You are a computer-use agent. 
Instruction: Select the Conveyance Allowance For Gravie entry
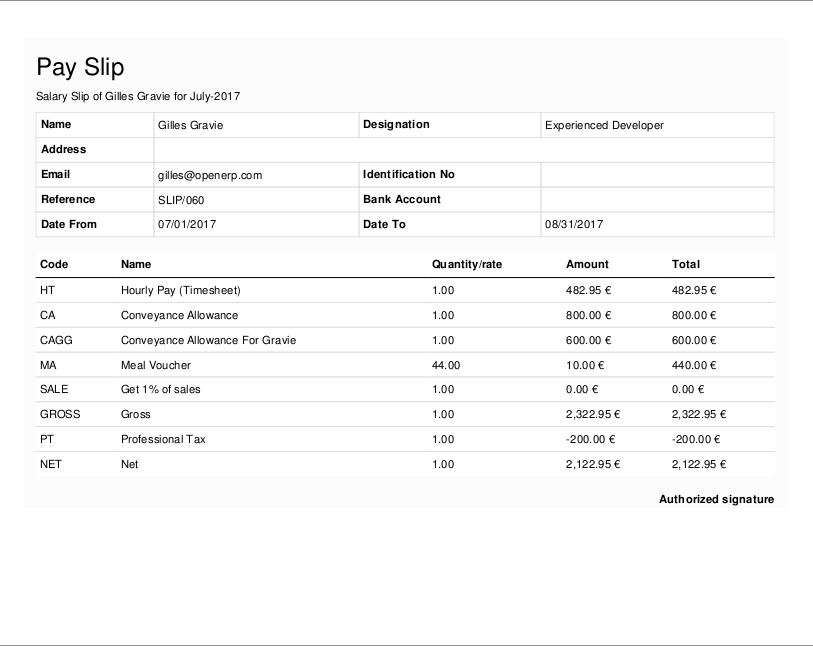208,340
